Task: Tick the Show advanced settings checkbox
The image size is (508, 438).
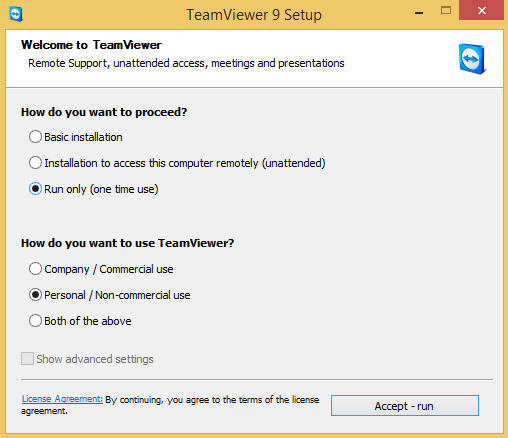Action: click(27, 359)
